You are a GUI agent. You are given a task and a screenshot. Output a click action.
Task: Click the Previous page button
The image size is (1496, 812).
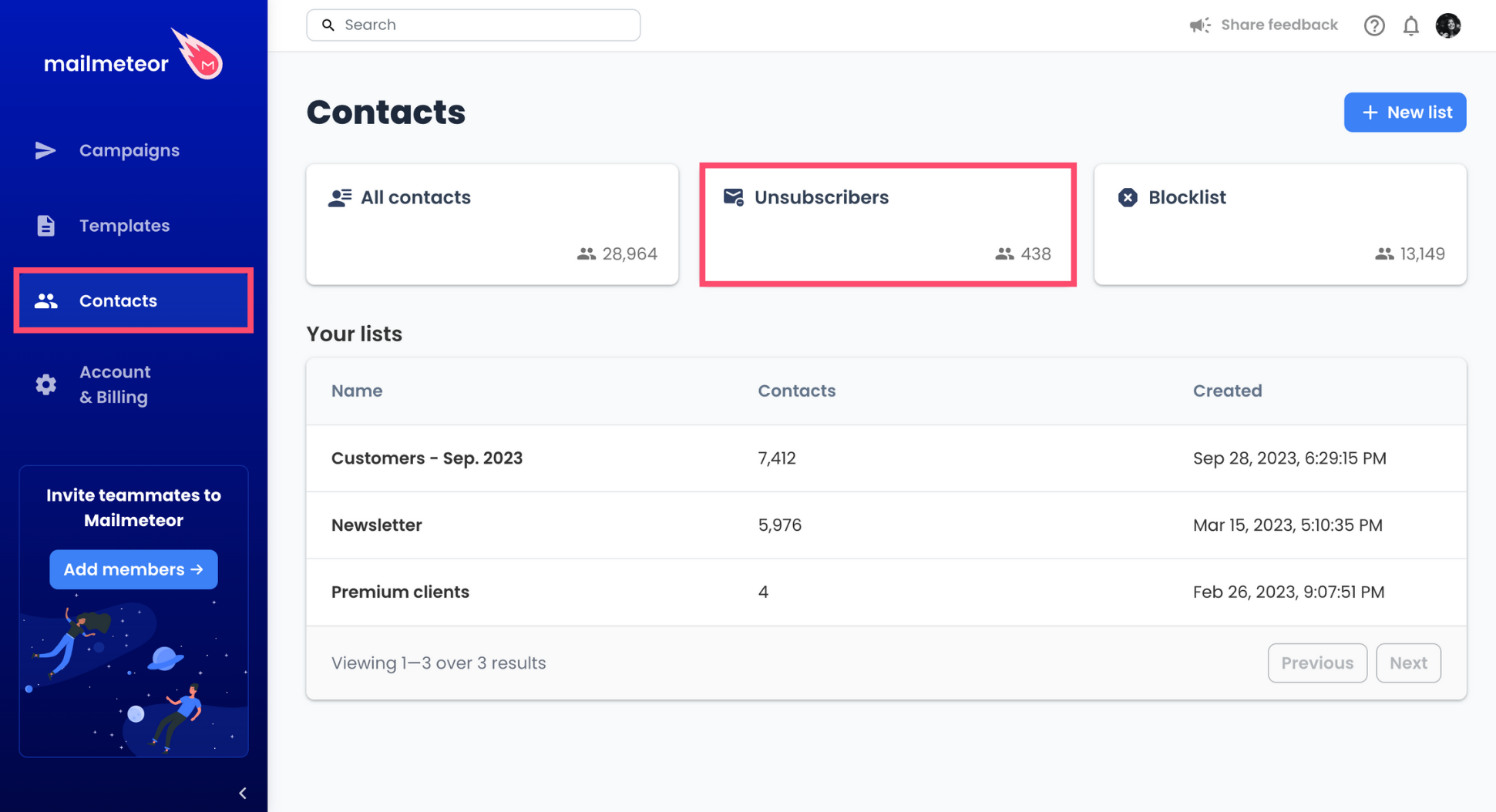[1317, 663]
